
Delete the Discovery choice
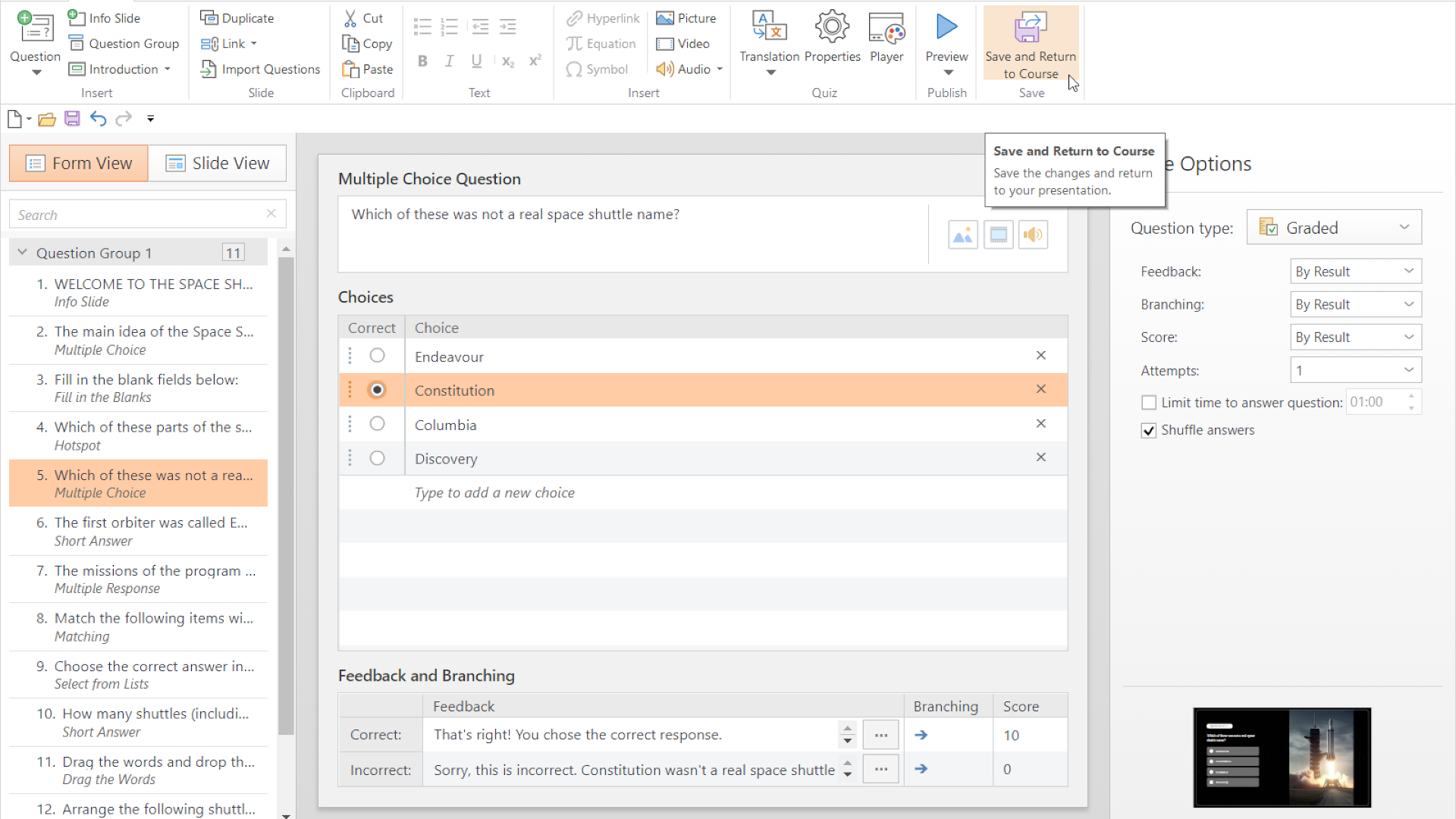coord(1041,457)
